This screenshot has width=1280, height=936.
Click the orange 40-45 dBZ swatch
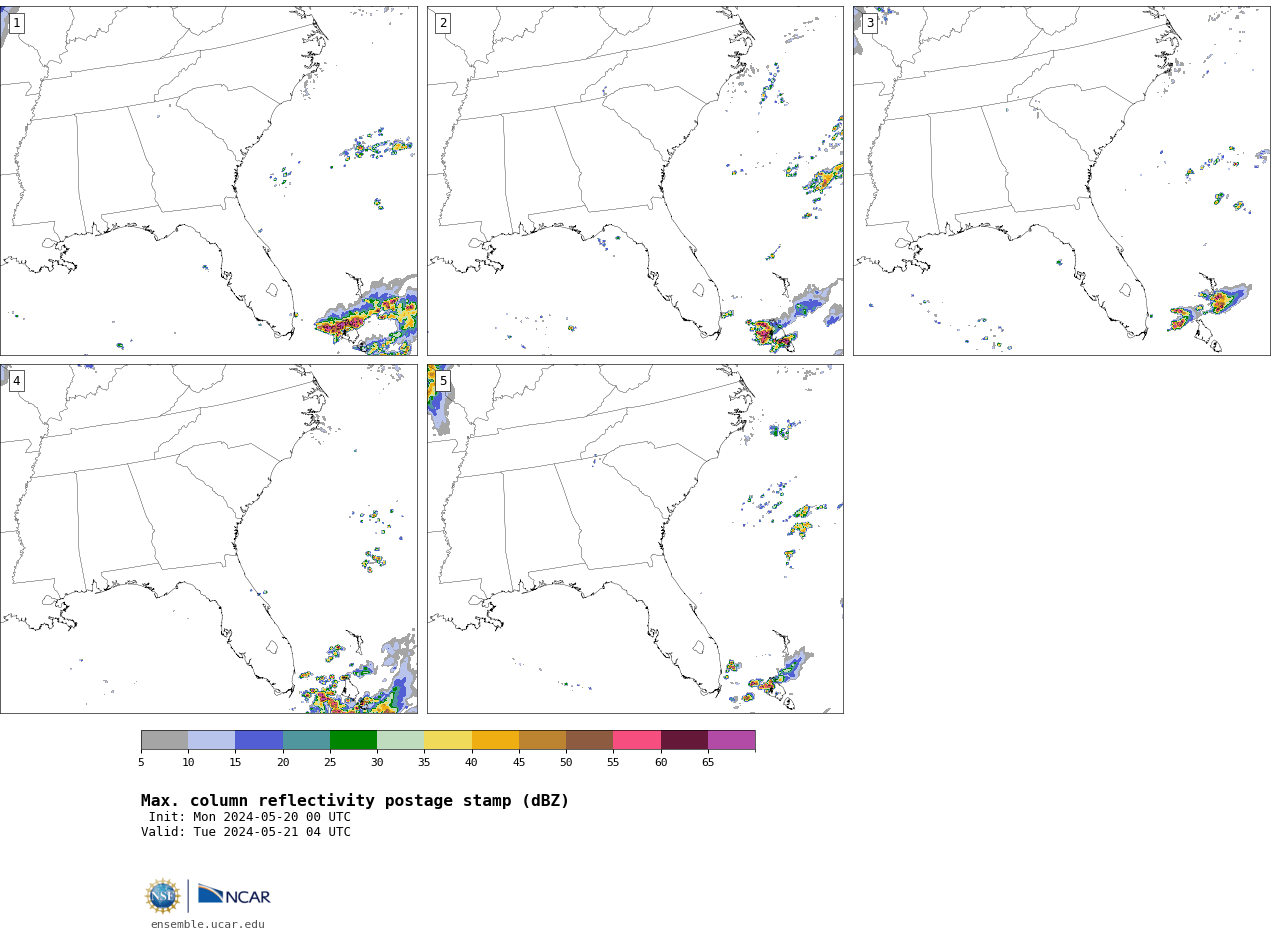495,740
